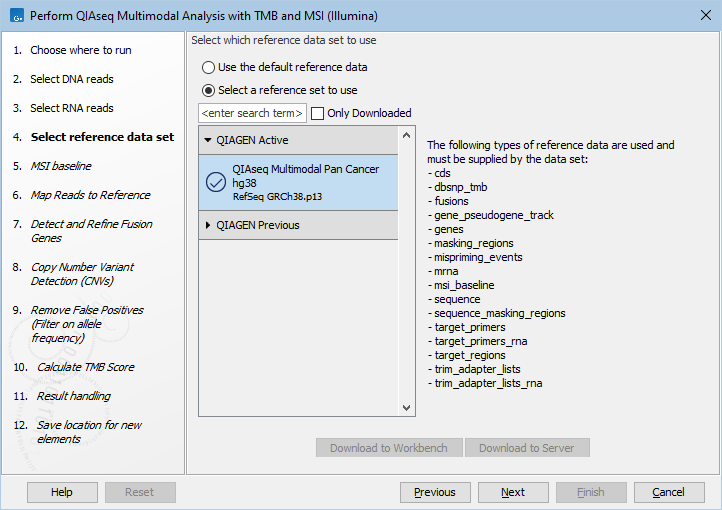Viewport: 722px width, 510px height.
Task: Go back with the Previous button
Action: coord(435,492)
